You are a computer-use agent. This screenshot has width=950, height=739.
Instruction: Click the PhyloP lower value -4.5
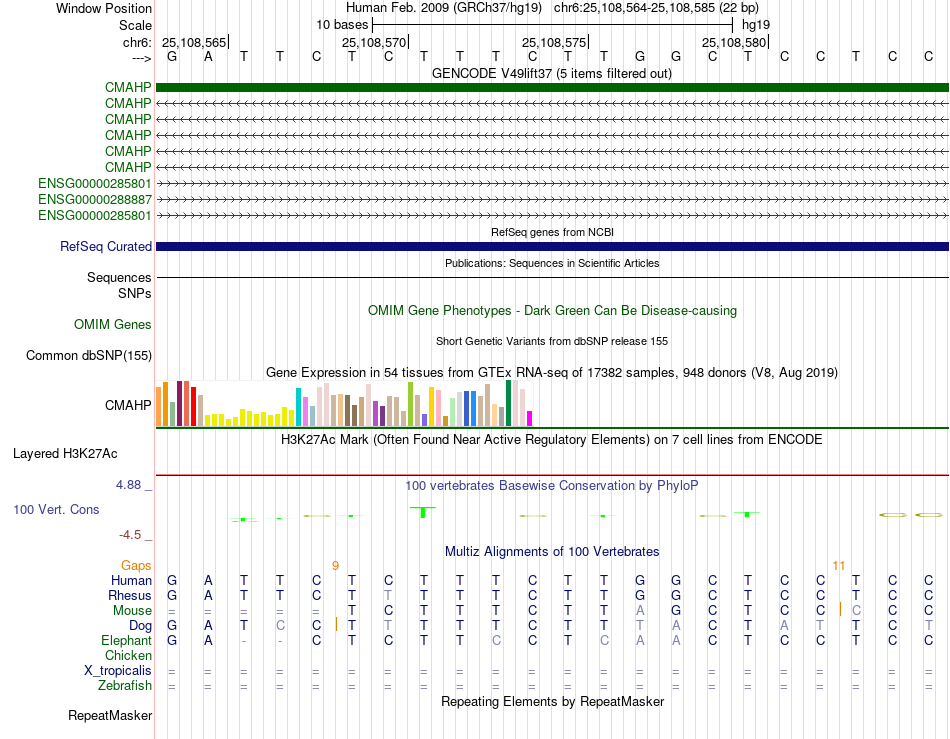click(130, 534)
